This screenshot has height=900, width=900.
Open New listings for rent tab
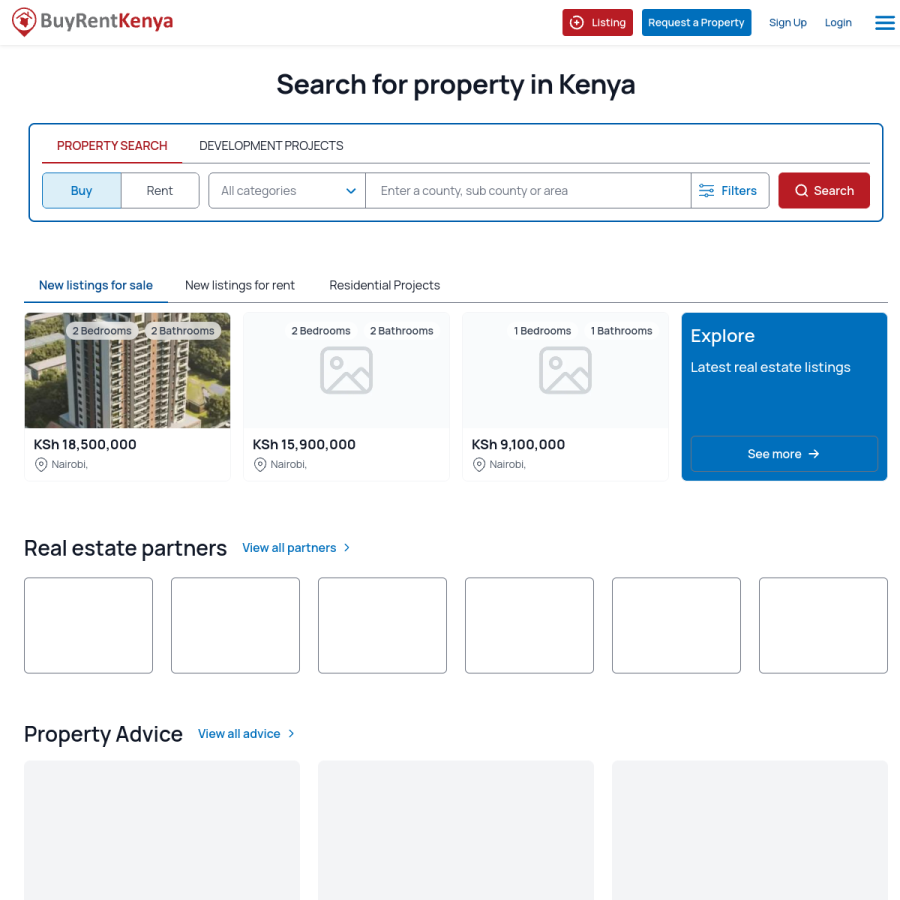239,285
